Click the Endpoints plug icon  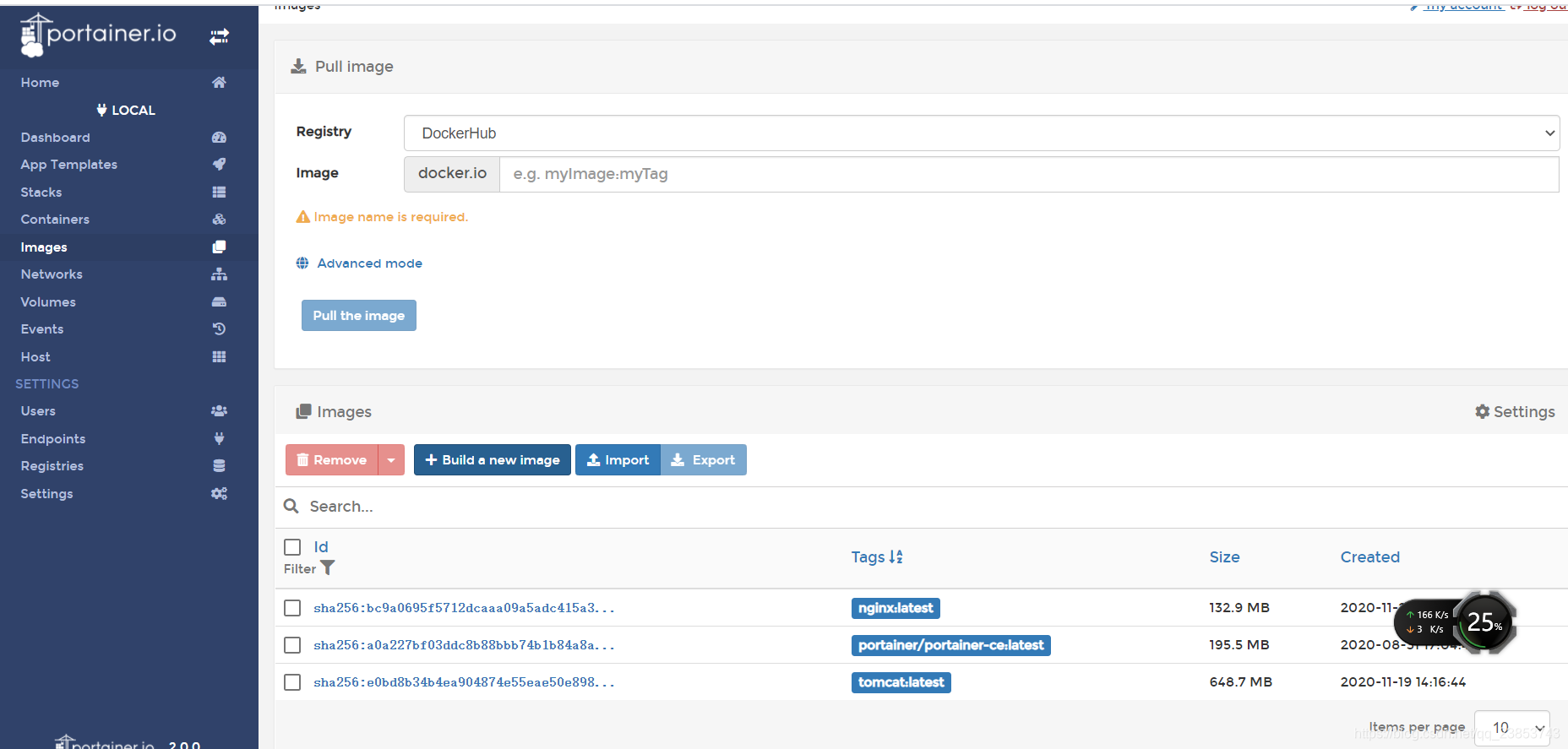click(219, 438)
